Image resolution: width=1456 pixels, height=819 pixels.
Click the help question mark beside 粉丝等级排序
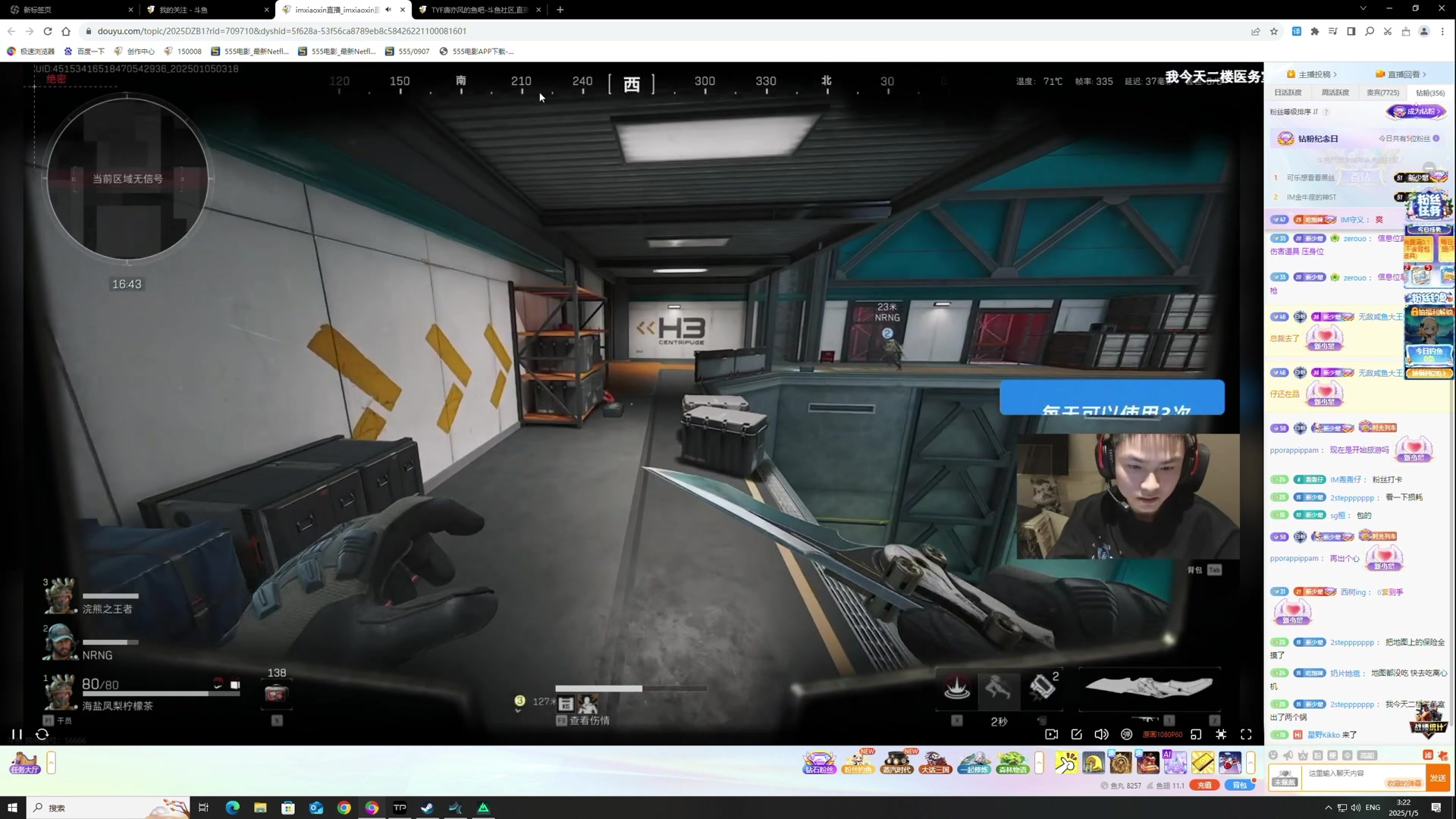[x=1326, y=112]
